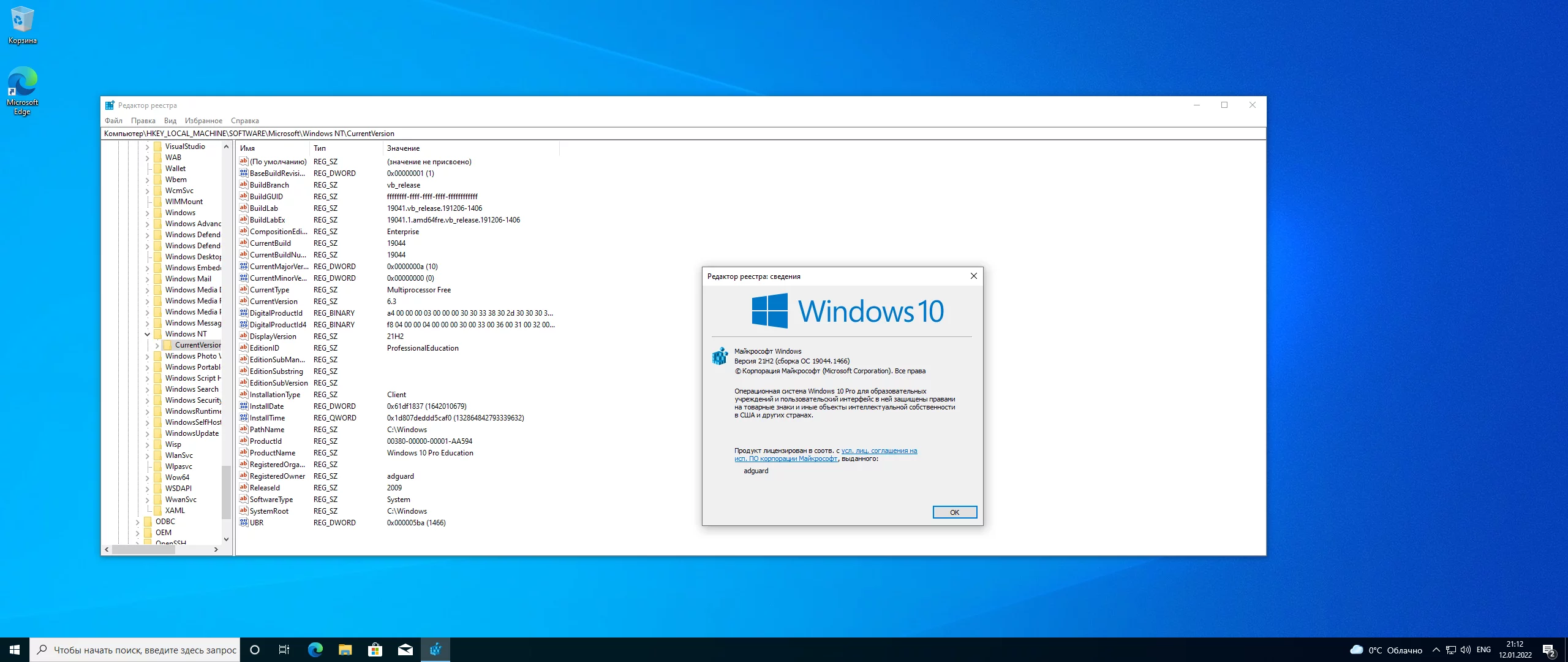Viewport: 1568px width, 662px height.
Task: Expand the WindowsUpdate key
Action: click(148, 433)
